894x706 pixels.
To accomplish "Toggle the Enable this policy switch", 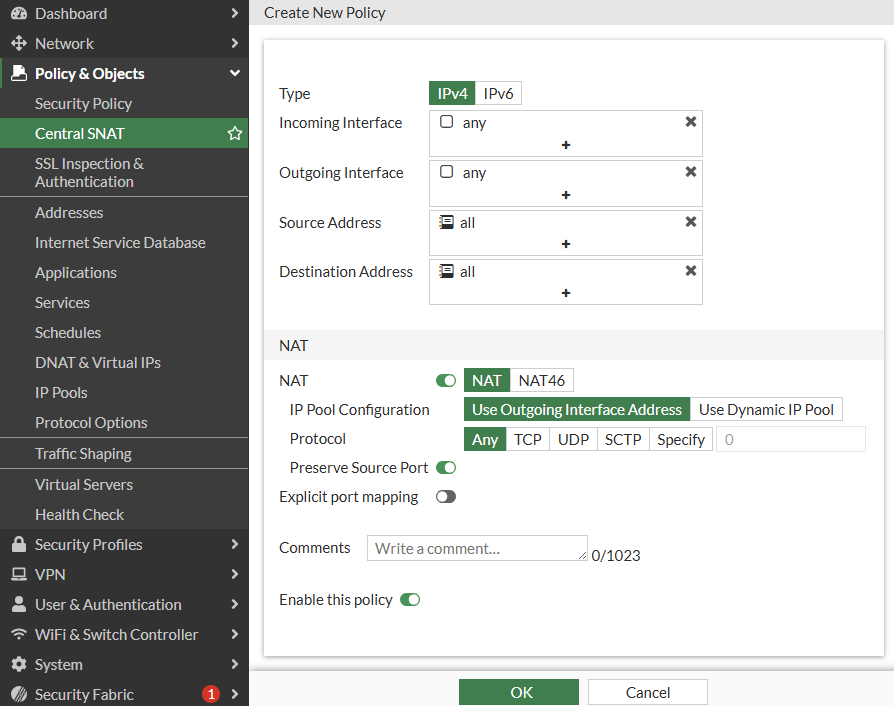I will click(410, 599).
